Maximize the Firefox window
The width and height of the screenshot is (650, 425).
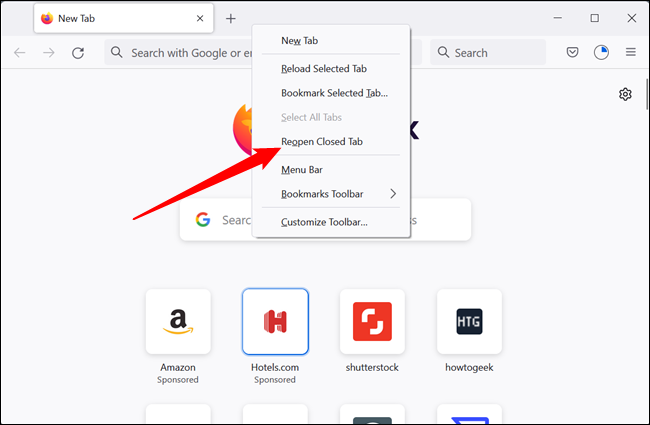tap(594, 18)
